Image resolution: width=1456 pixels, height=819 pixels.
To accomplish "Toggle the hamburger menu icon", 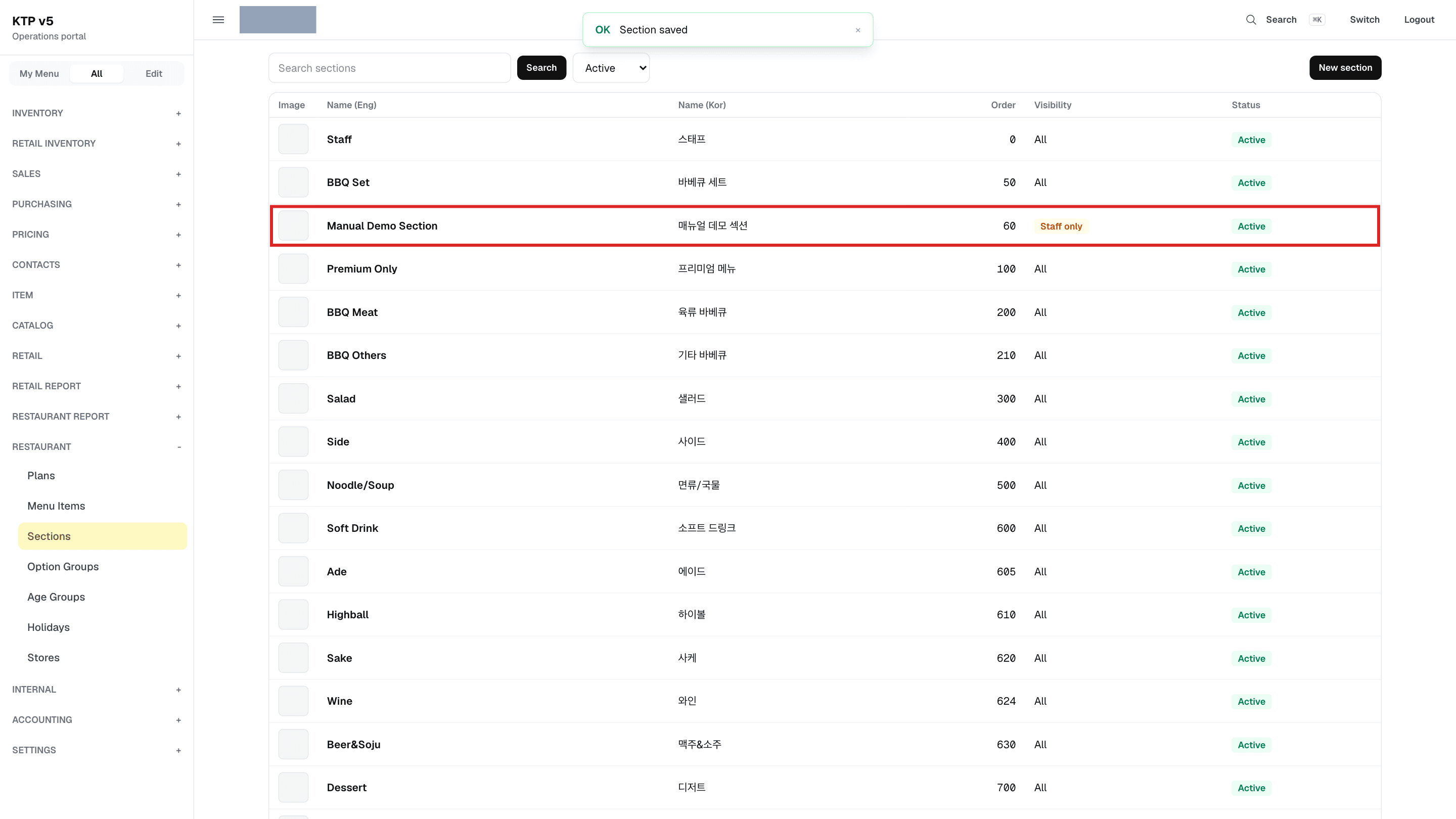I will tap(218, 20).
